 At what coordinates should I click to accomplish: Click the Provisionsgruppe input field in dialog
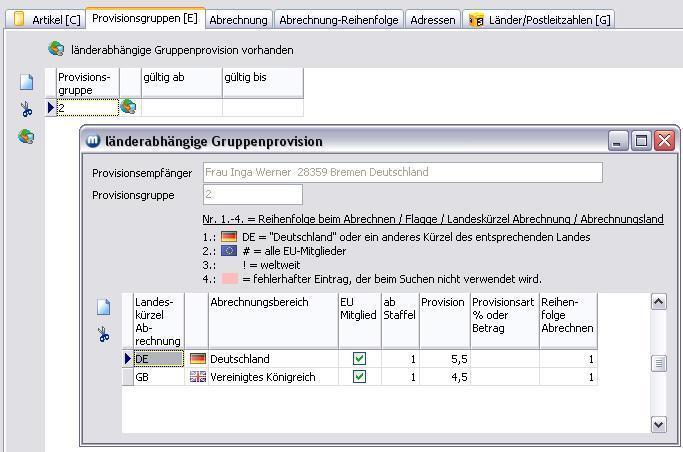point(252,195)
